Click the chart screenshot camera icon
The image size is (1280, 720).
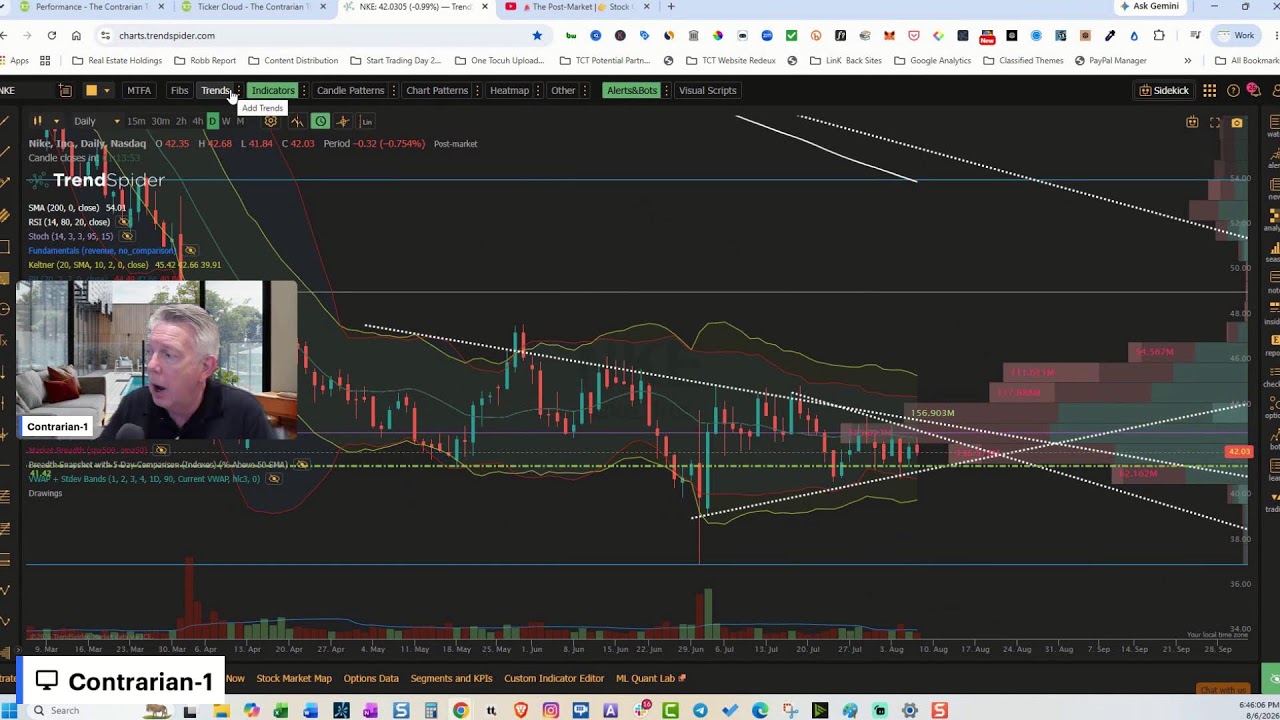coord(1237,122)
